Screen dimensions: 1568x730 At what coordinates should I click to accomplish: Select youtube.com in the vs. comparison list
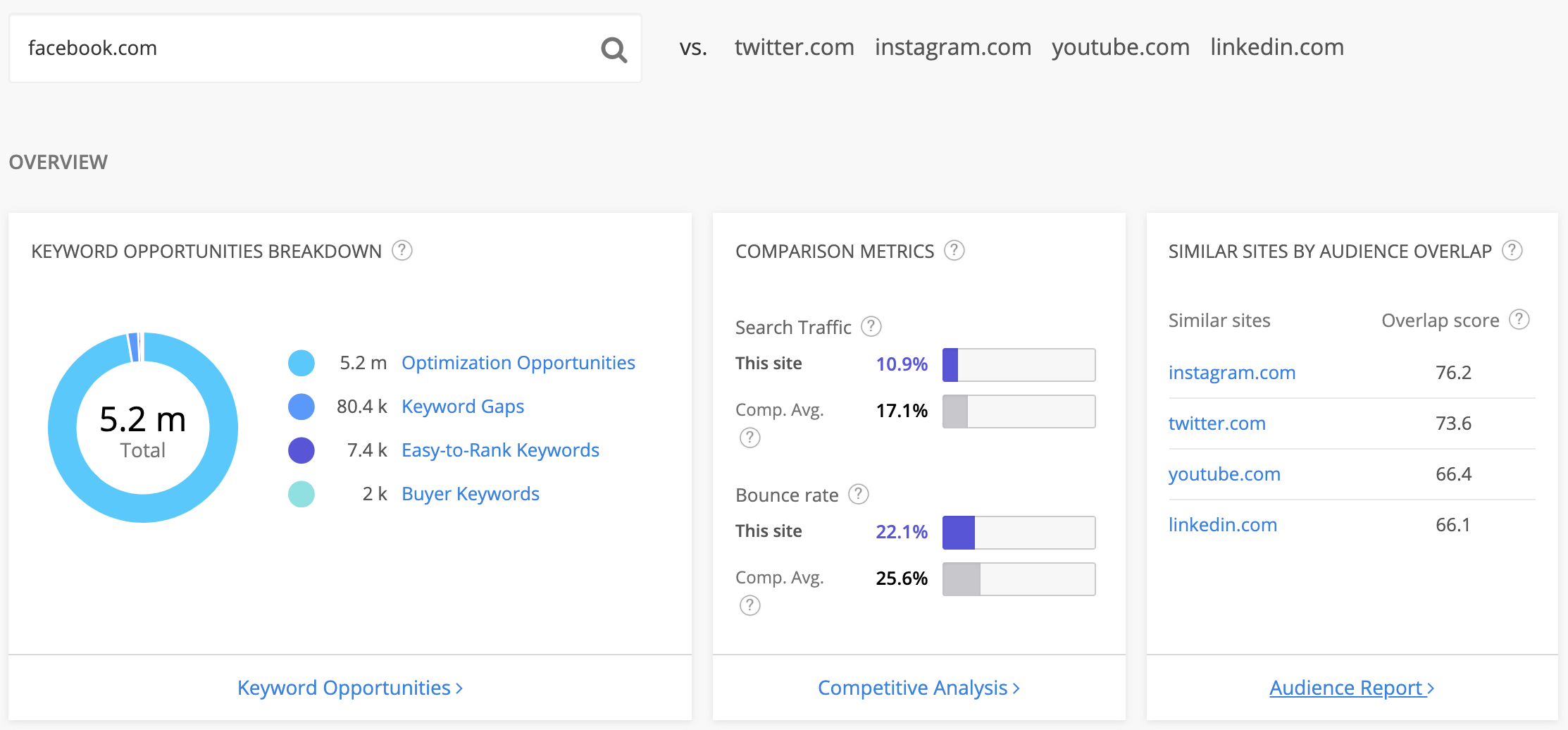[x=1120, y=47]
